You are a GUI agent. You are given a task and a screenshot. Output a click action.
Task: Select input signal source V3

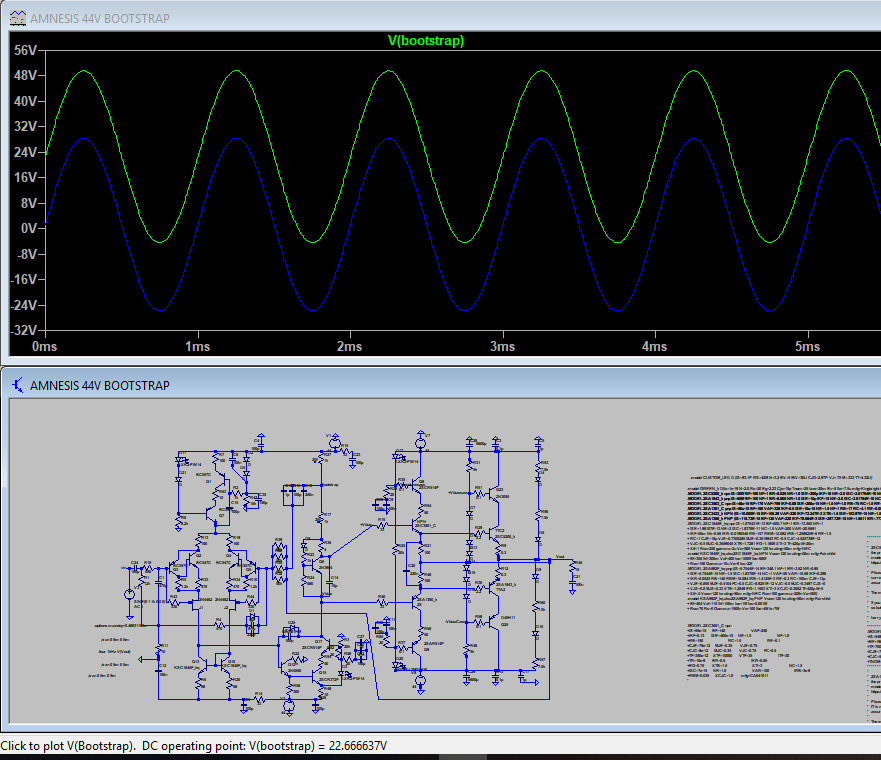(x=129, y=594)
